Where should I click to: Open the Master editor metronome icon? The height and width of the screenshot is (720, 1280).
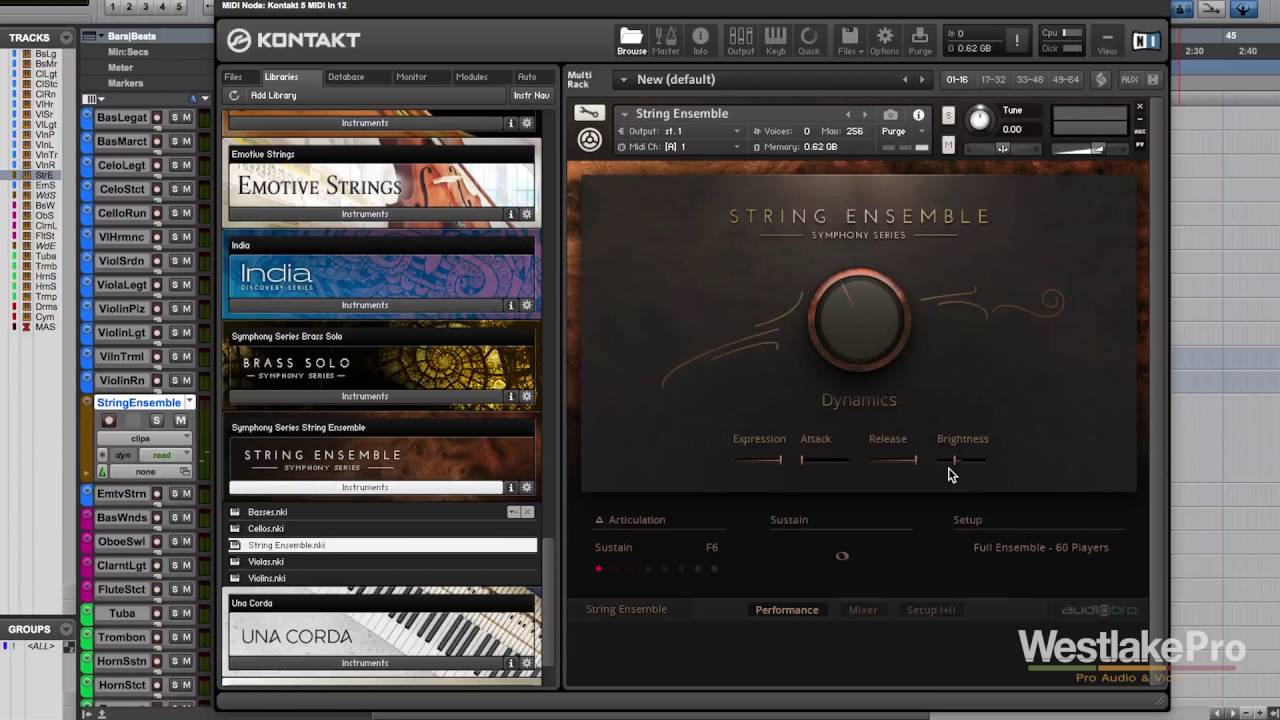pyautogui.click(x=666, y=40)
